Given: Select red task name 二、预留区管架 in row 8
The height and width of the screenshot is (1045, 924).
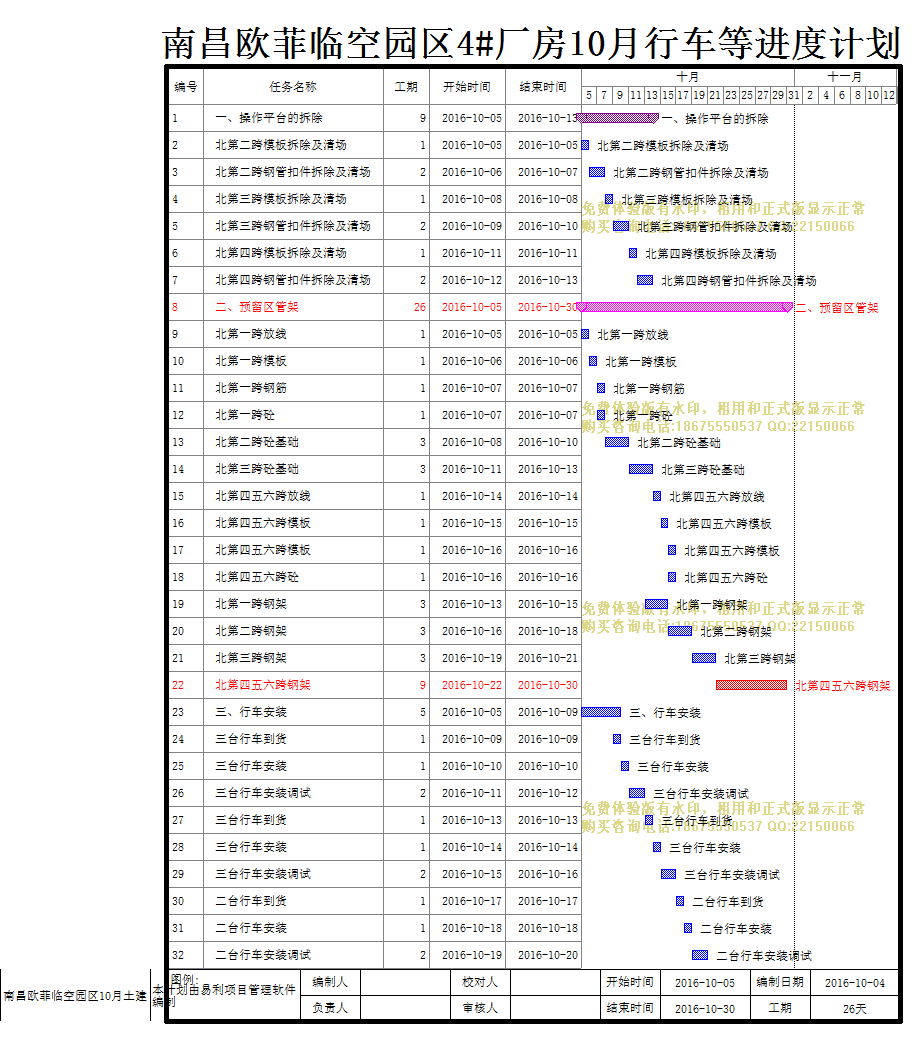Looking at the screenshot, I should click(x=257, y=307).
